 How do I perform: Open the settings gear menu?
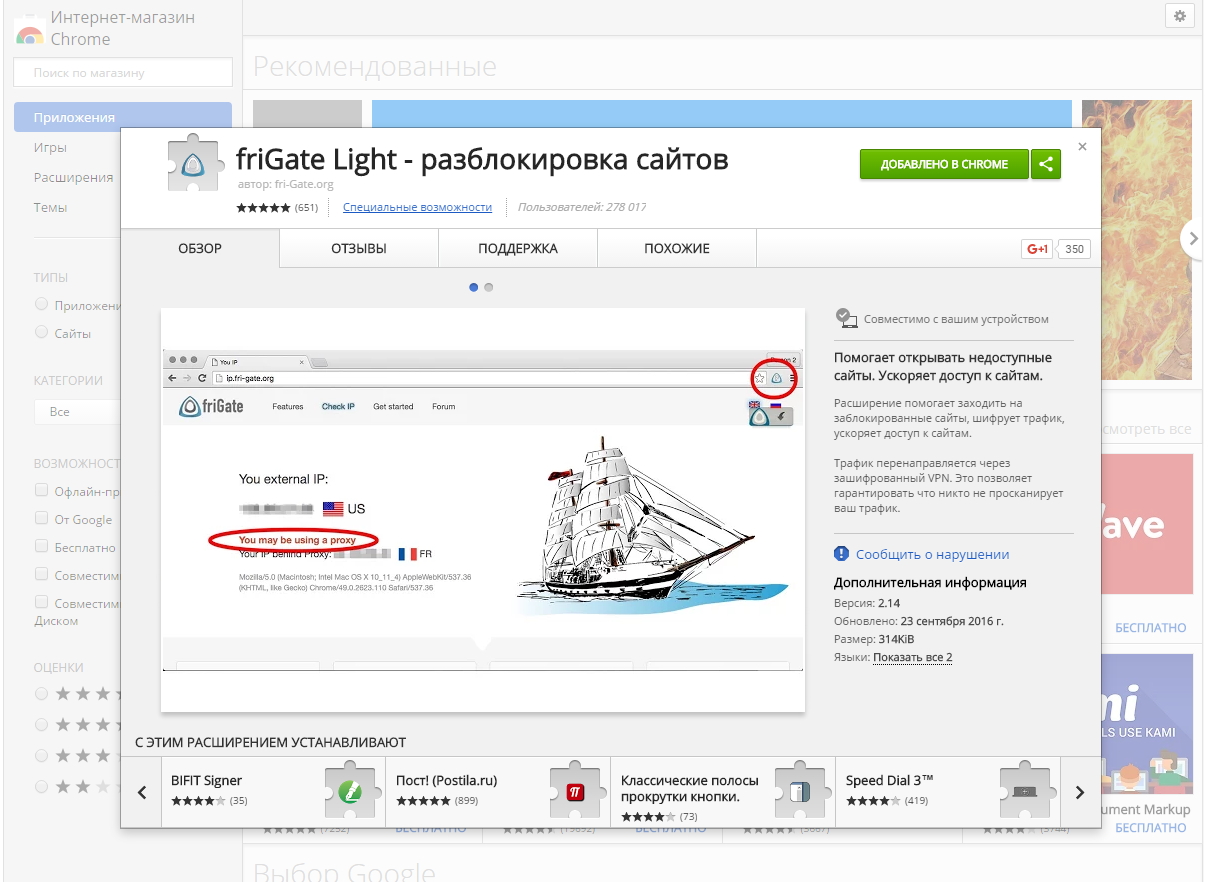[x=1180, y=16]
